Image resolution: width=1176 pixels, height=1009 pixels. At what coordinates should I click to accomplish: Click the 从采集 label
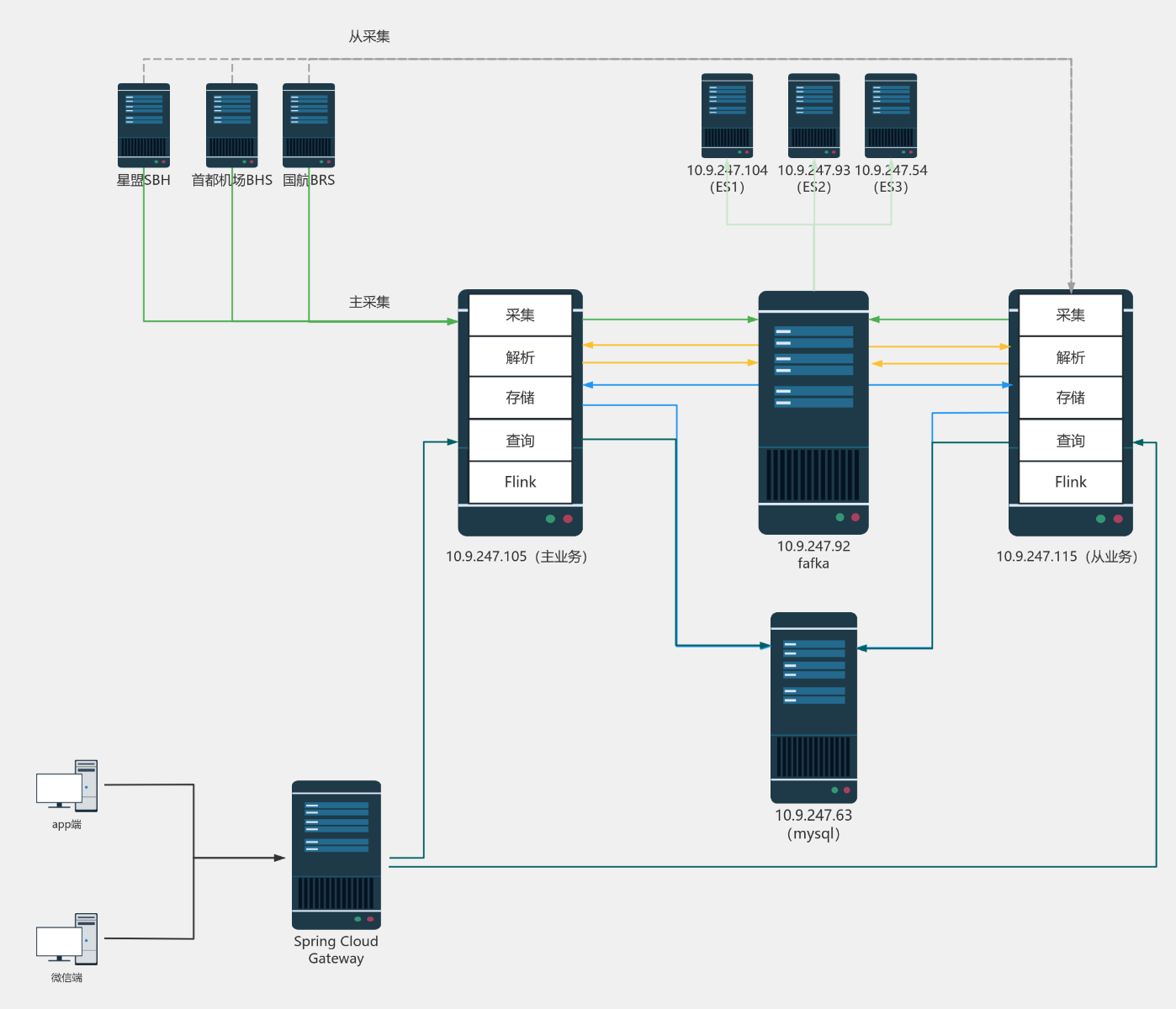click(368, 36)
